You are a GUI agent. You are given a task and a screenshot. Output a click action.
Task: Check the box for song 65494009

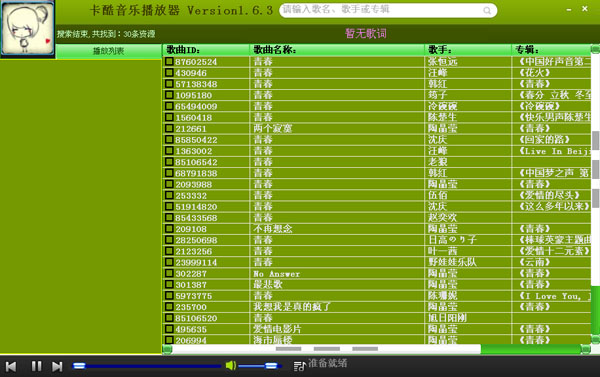[x=169, y=106]
